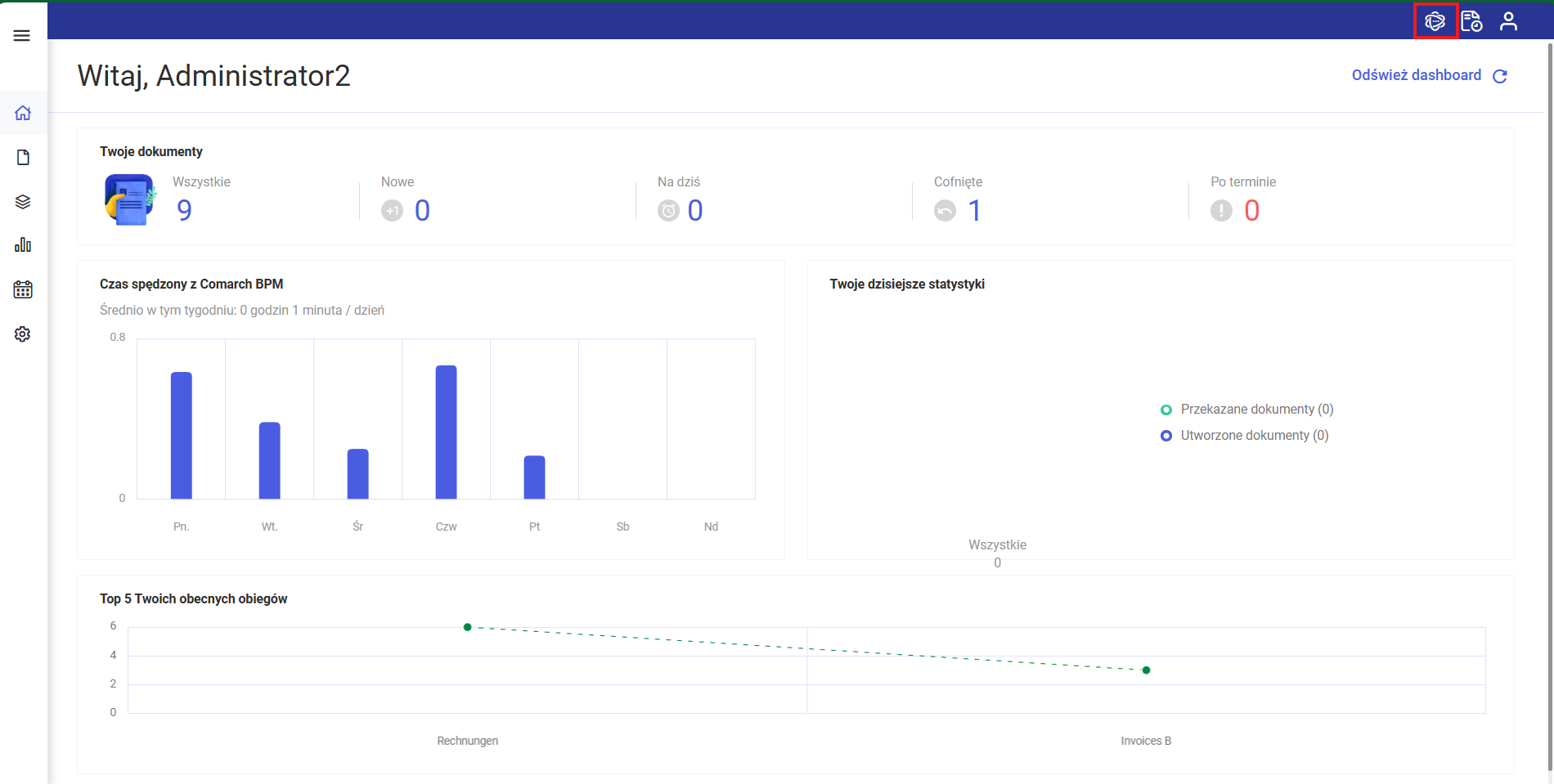Open the hamburger menu in the sidebar
1554x784 pixels.
pos(22,35)
